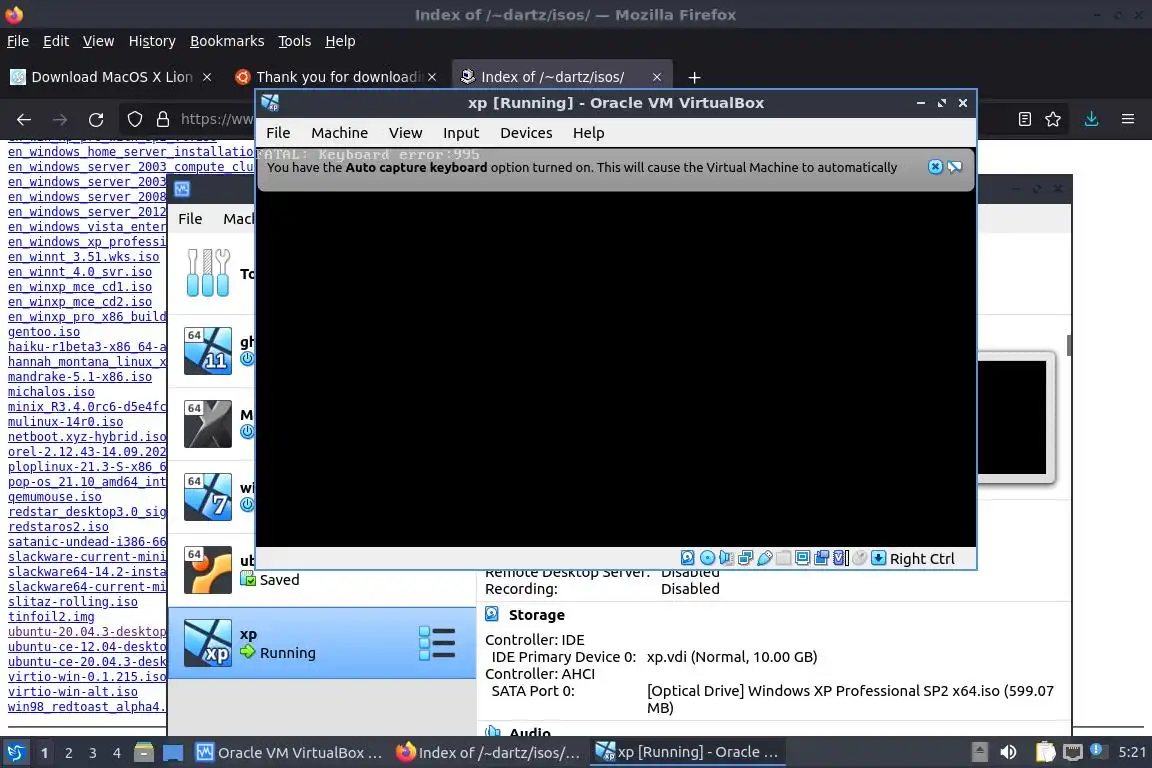Open the en_winnt_4.0_svr.iso link
The height and width of the screenshot is (768, 1152).
coord(80,272)
